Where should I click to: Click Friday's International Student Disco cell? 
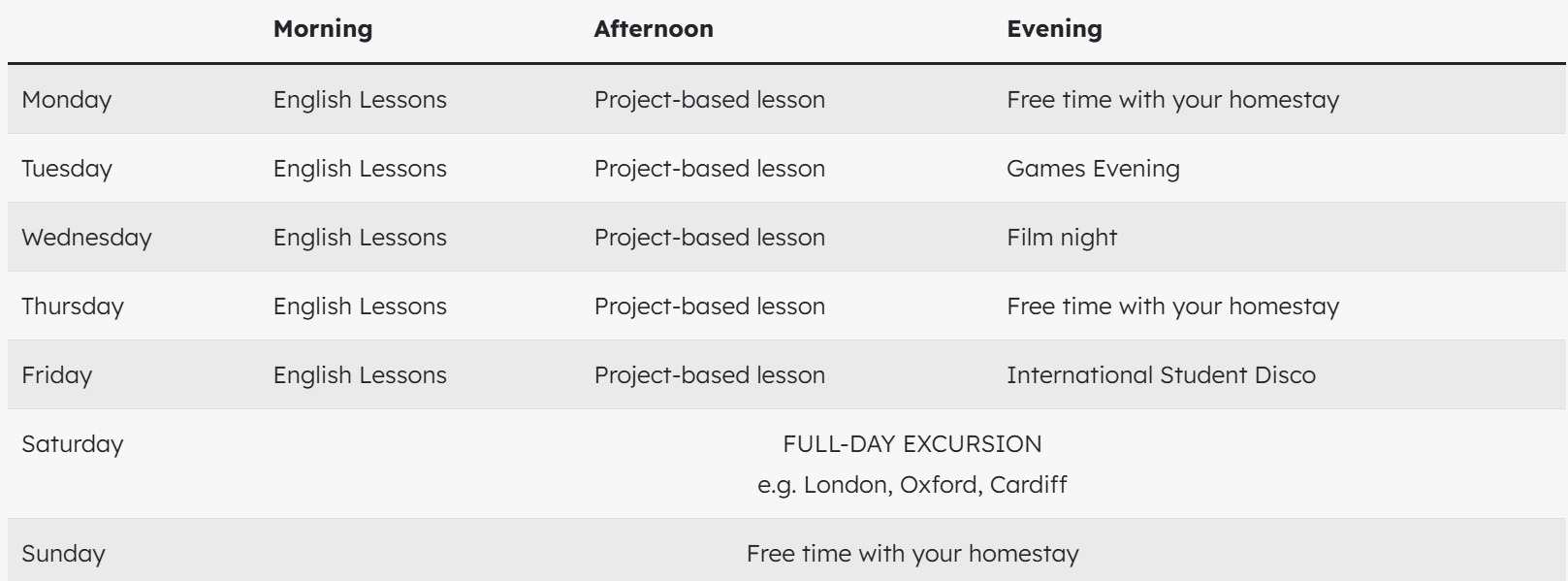coord(1161,375)
